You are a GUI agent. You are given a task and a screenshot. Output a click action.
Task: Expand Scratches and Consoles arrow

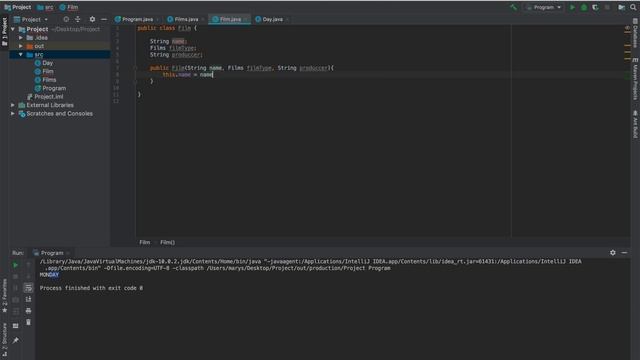point(13,113)
